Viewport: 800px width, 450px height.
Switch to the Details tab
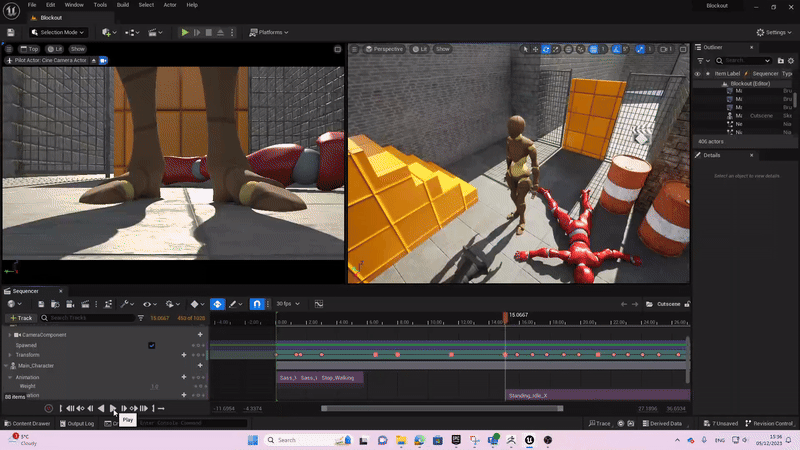click(712, 155)
